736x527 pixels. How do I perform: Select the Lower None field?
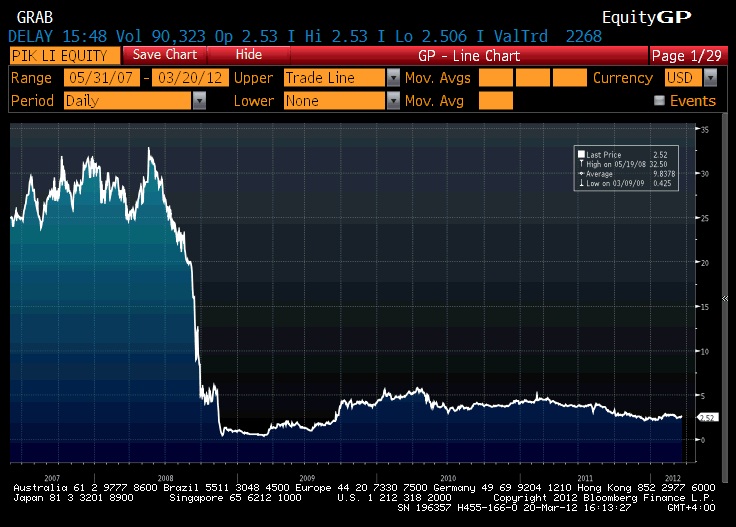(334, 100)
